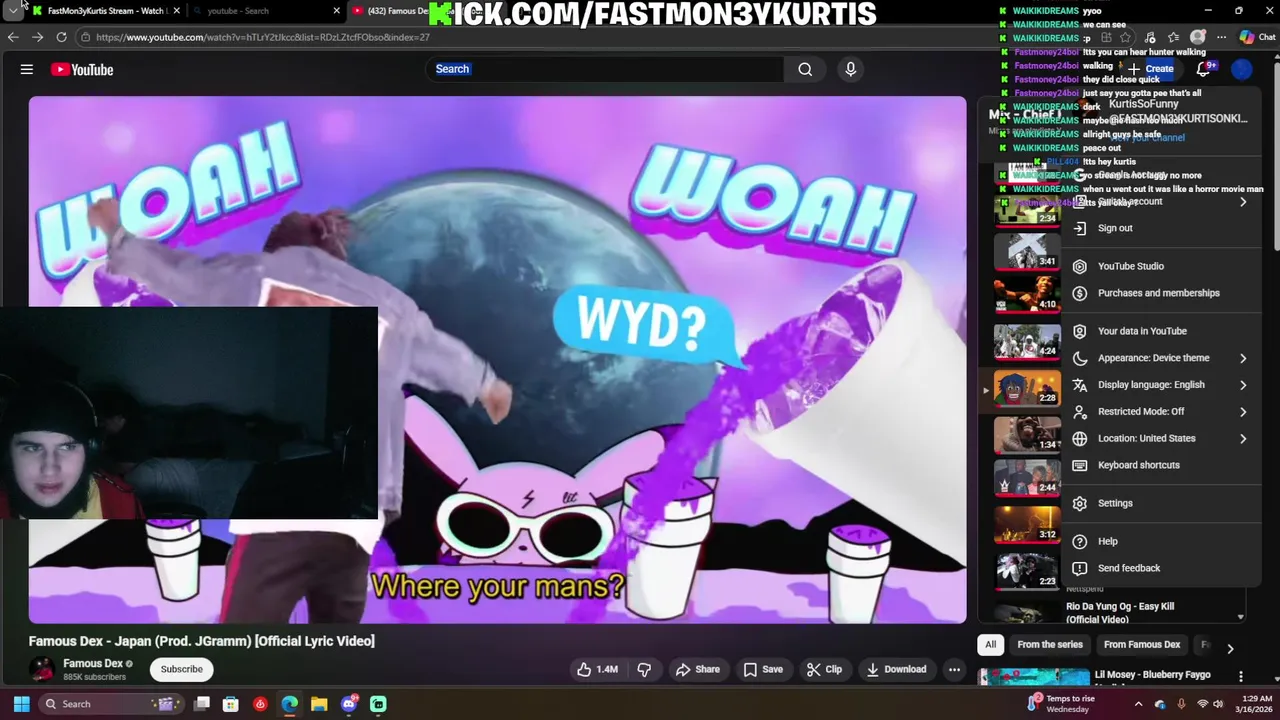Click the magnifier search button

pos(805,69)
